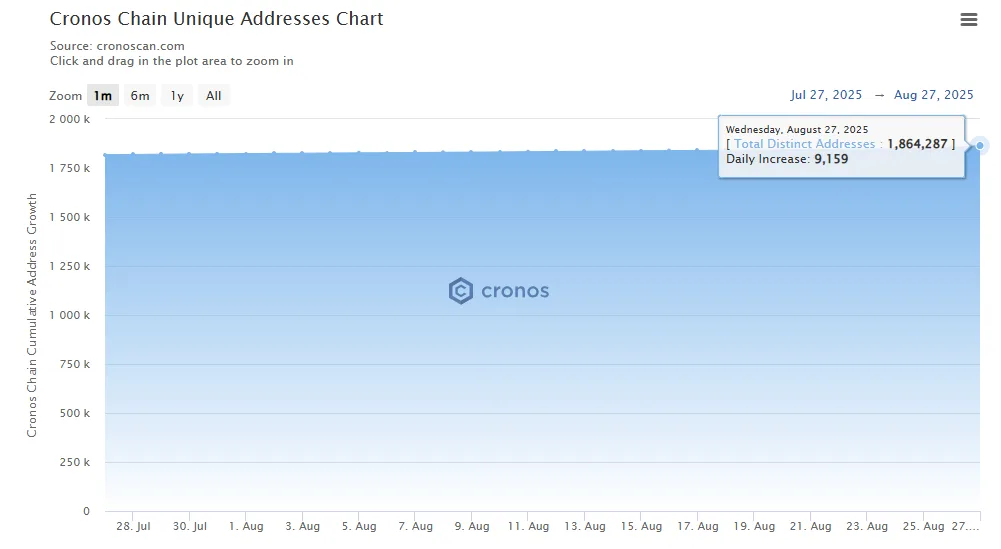Click the 'Total Distinct Addresses' tooltip label
Viewport: 1001px width, 549px height.
[804, 144]
